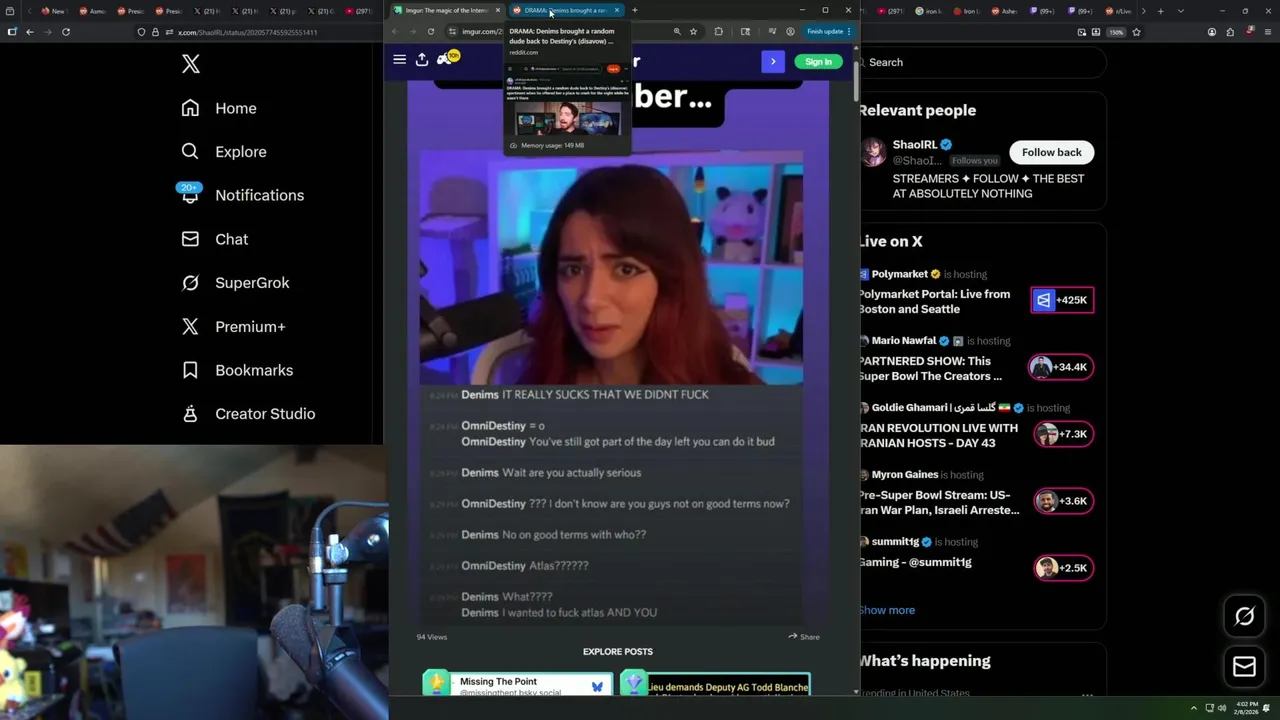Bookmark the X page with star in Firefox
Viewport: 1280px width, 720px height.
(x=1137, y=32)
